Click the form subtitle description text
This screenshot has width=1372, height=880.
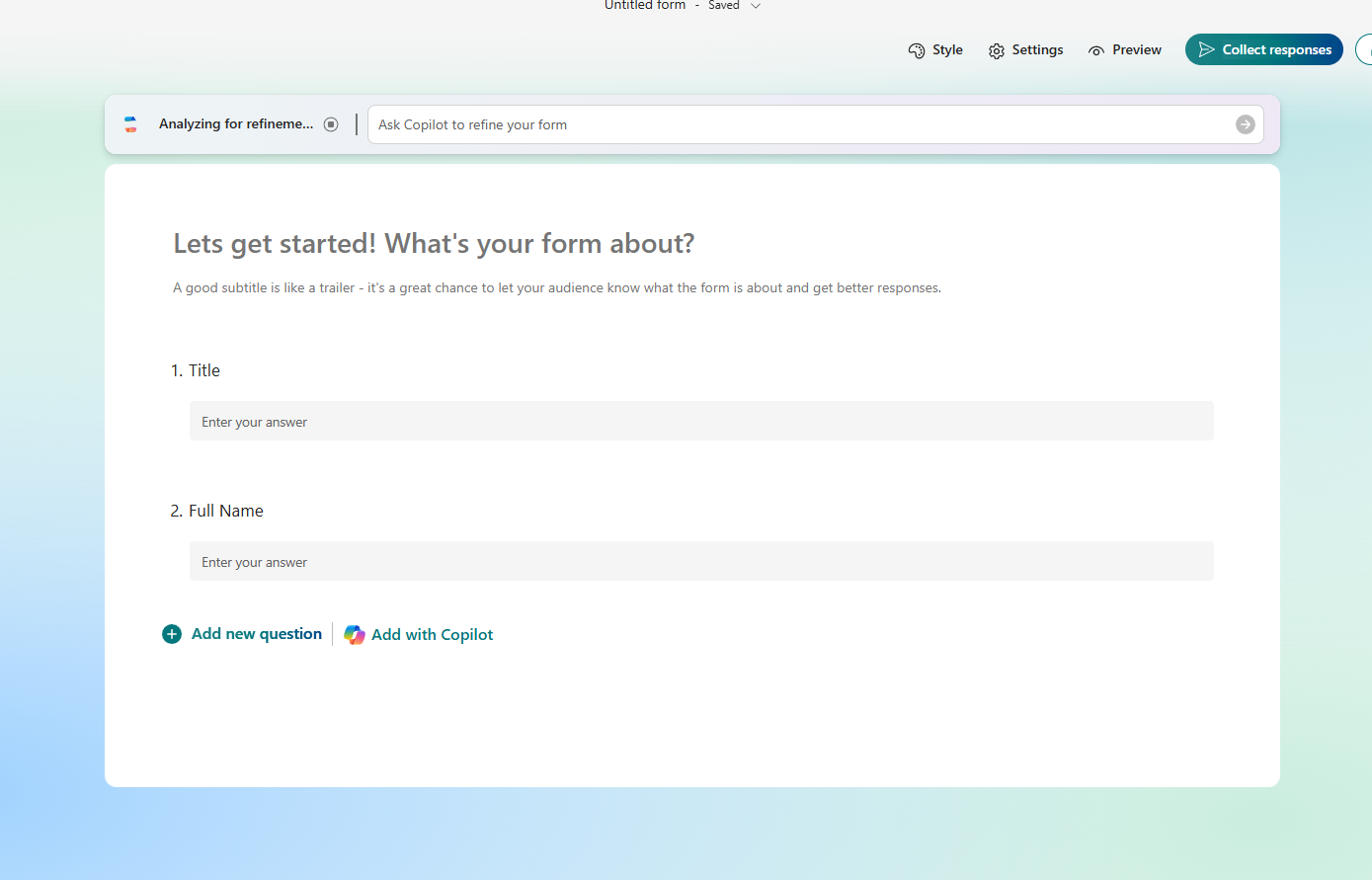pyautogui.click(x=557, y=288)
